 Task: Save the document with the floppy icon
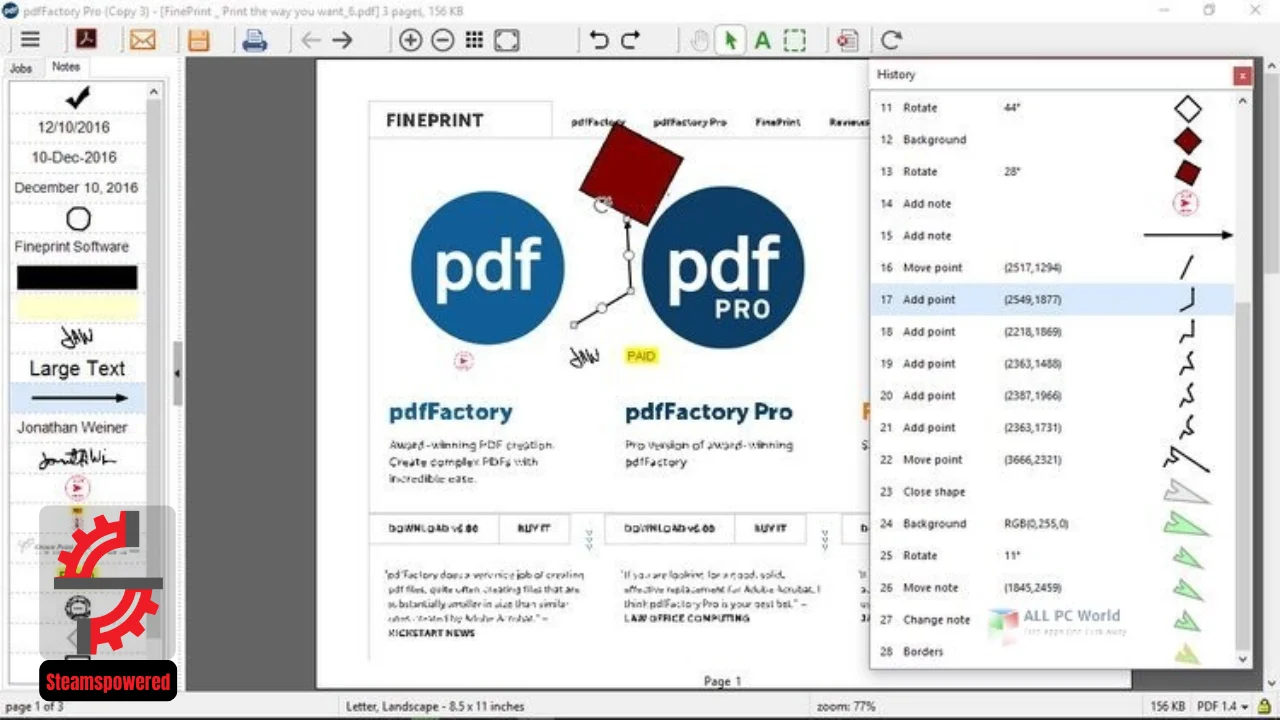(199, 40)
